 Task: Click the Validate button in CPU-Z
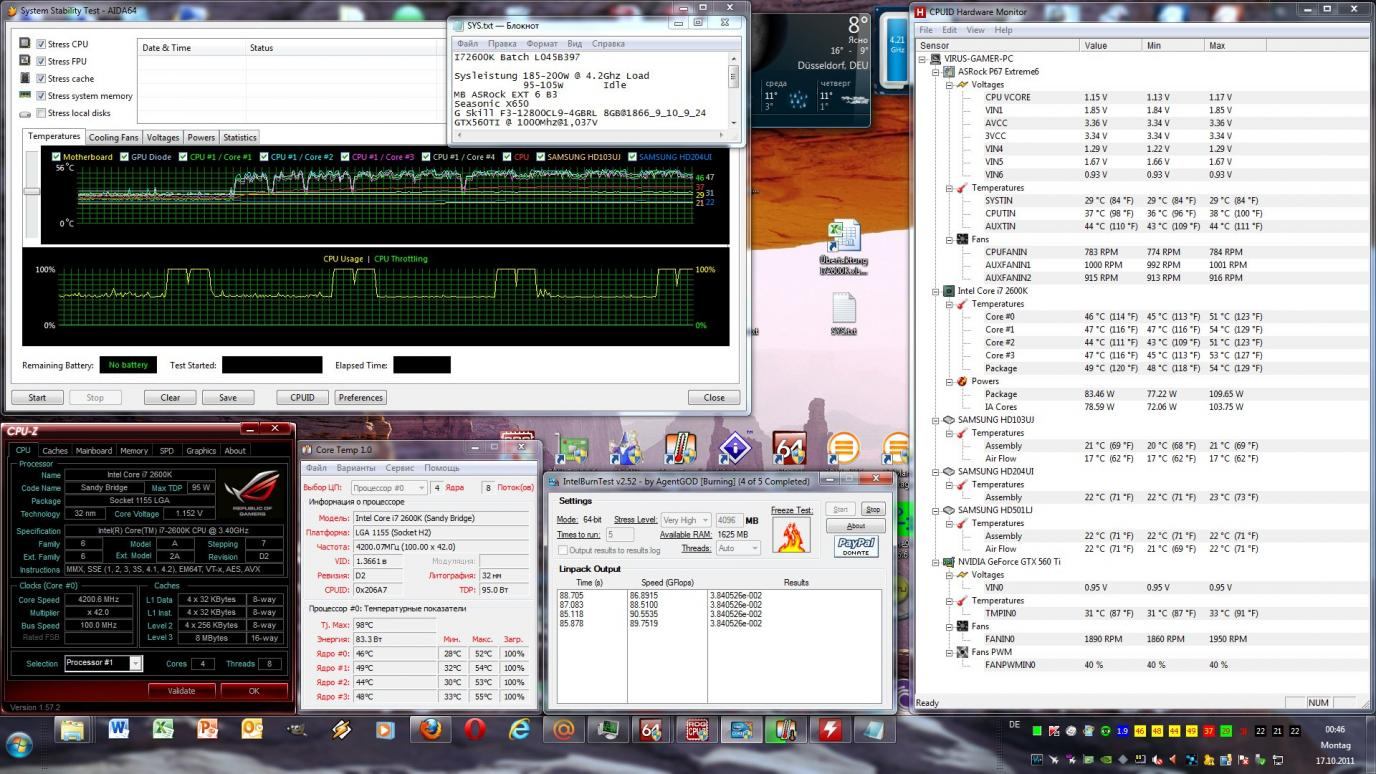(181, 690)
